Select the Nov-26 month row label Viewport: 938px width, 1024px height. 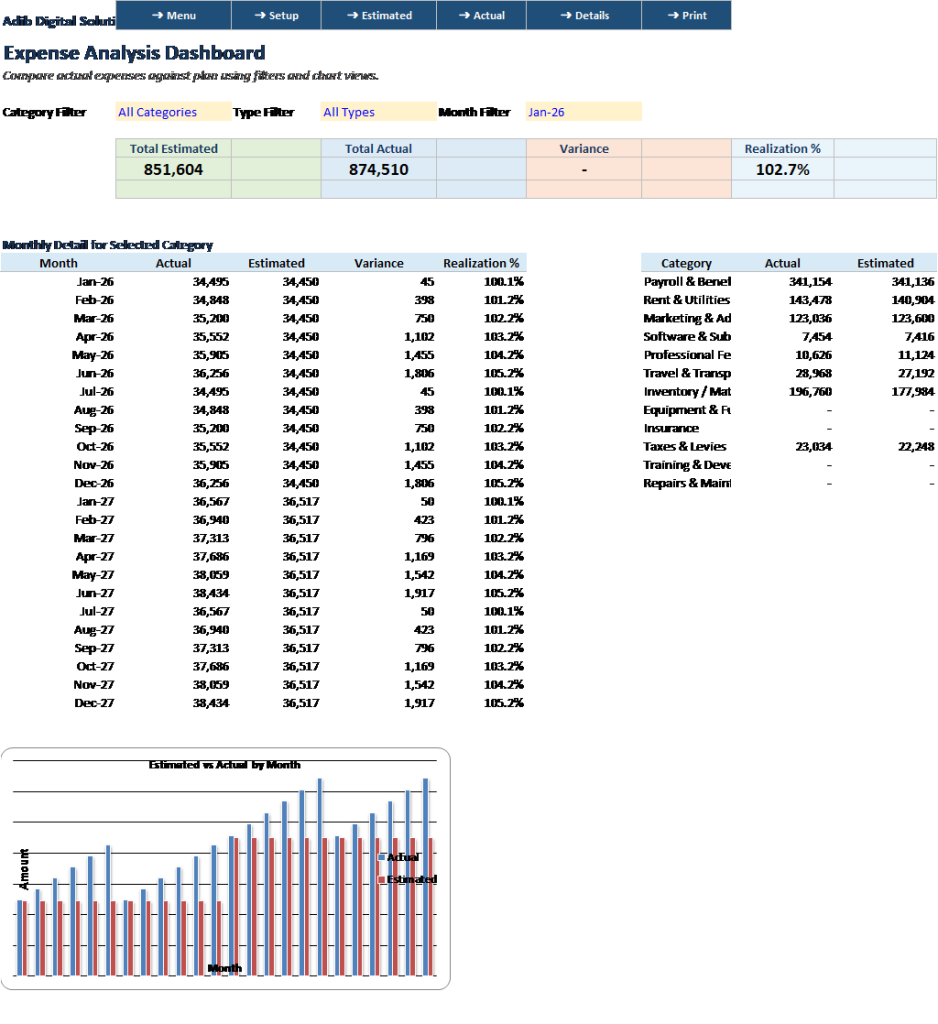point(93,464)
